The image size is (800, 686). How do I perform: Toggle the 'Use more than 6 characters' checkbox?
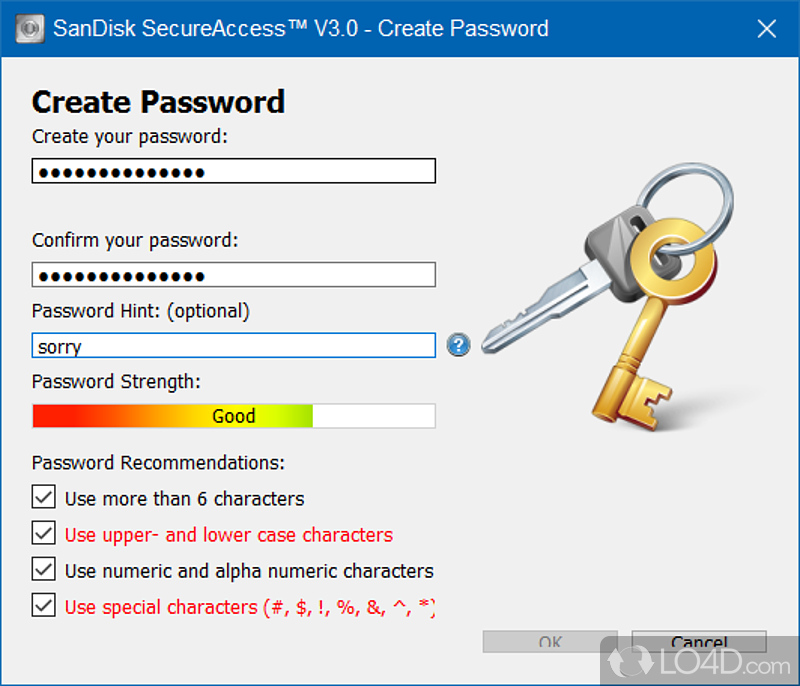tap(44, 498)
